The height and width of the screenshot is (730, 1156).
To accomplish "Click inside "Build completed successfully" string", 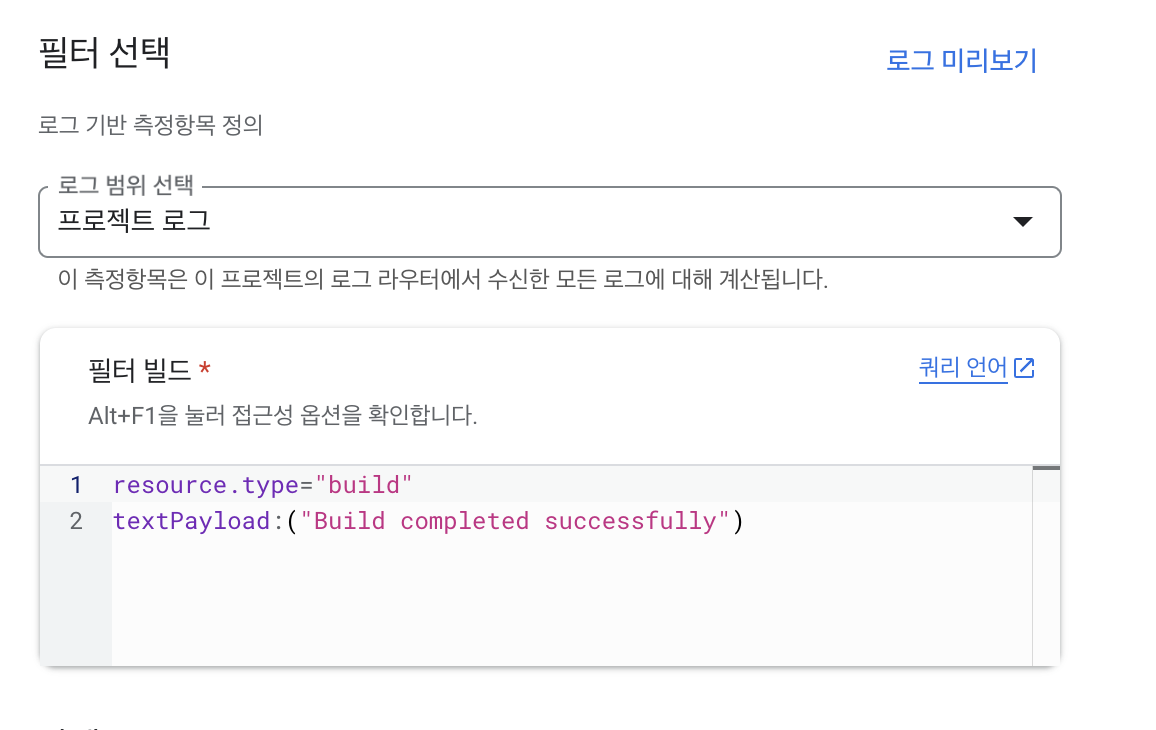I will point(515,521).
